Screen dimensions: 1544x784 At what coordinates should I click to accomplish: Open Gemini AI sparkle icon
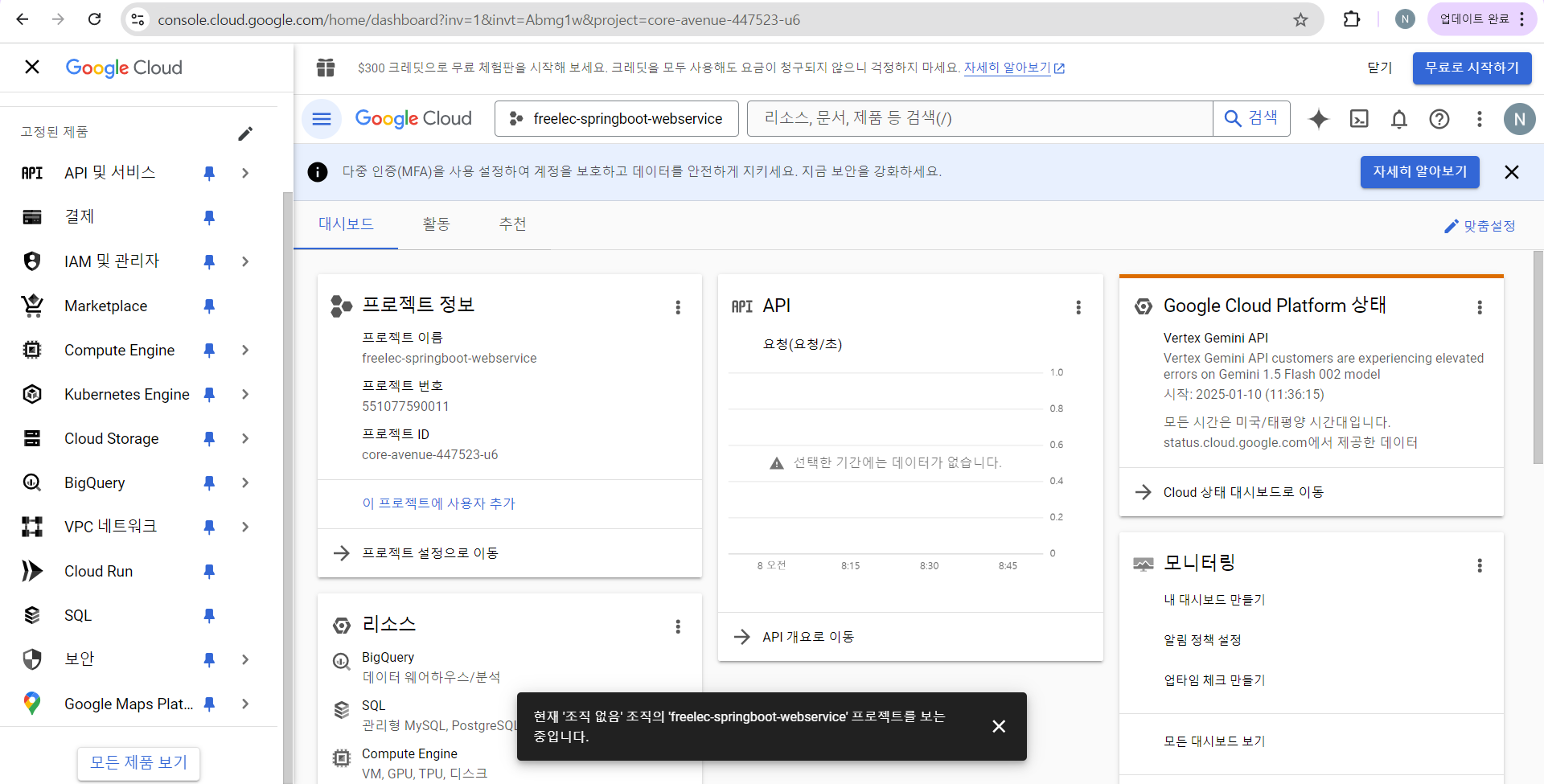pos(1319,119)
